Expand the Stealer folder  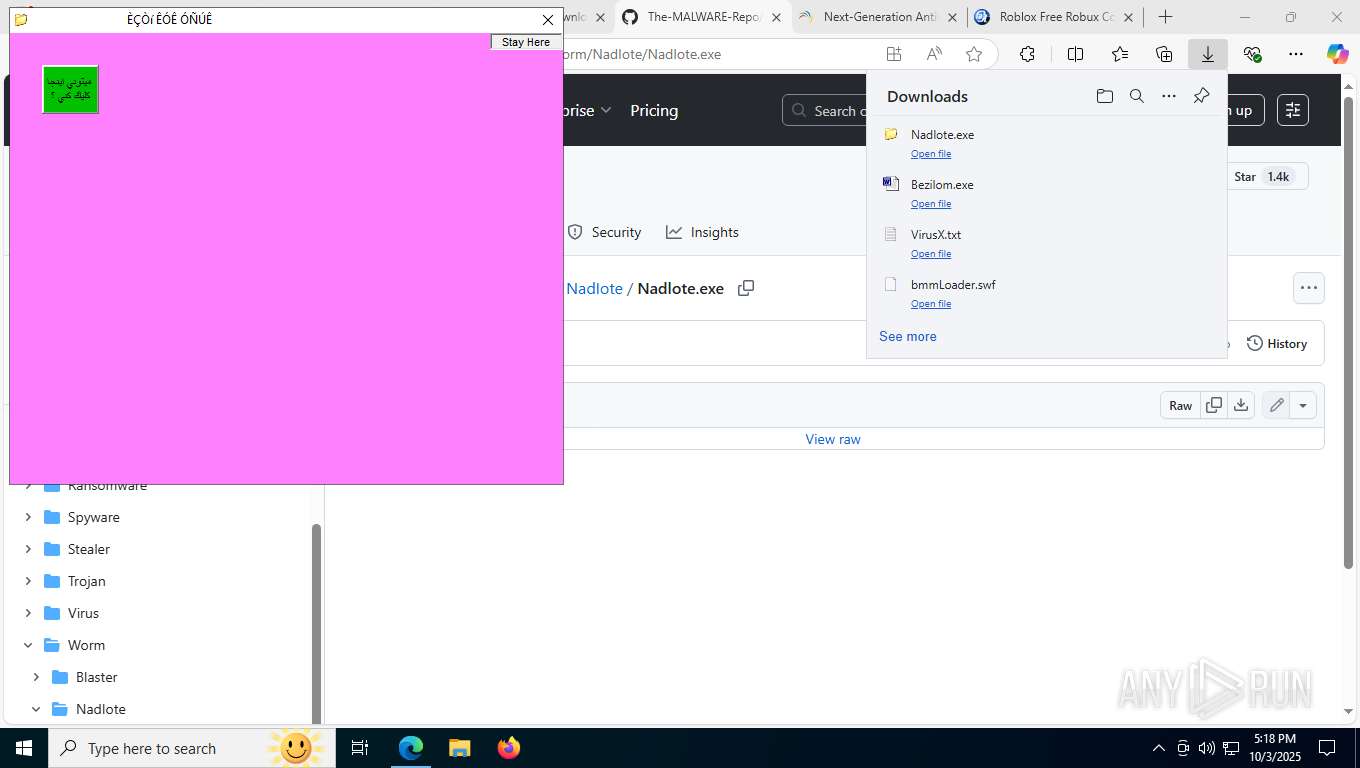(x=28, y=549)
